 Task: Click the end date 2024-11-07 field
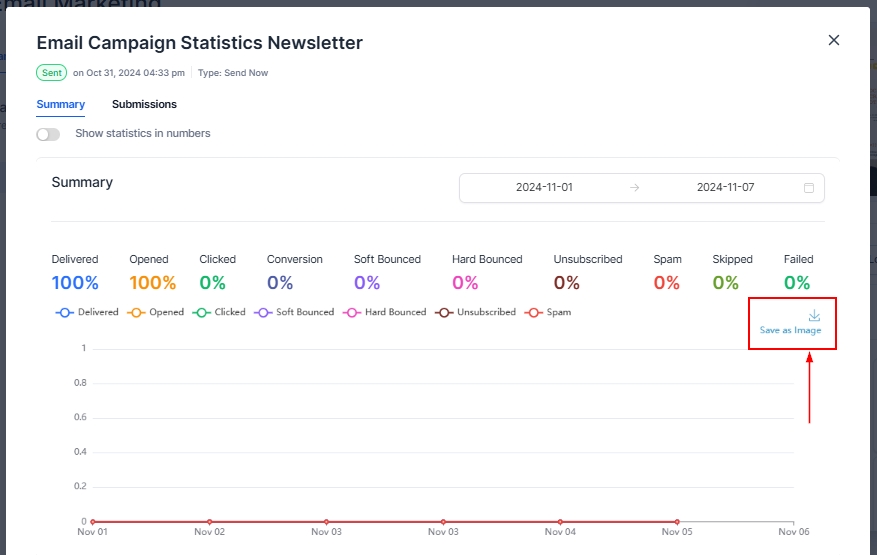coord(725,188)
